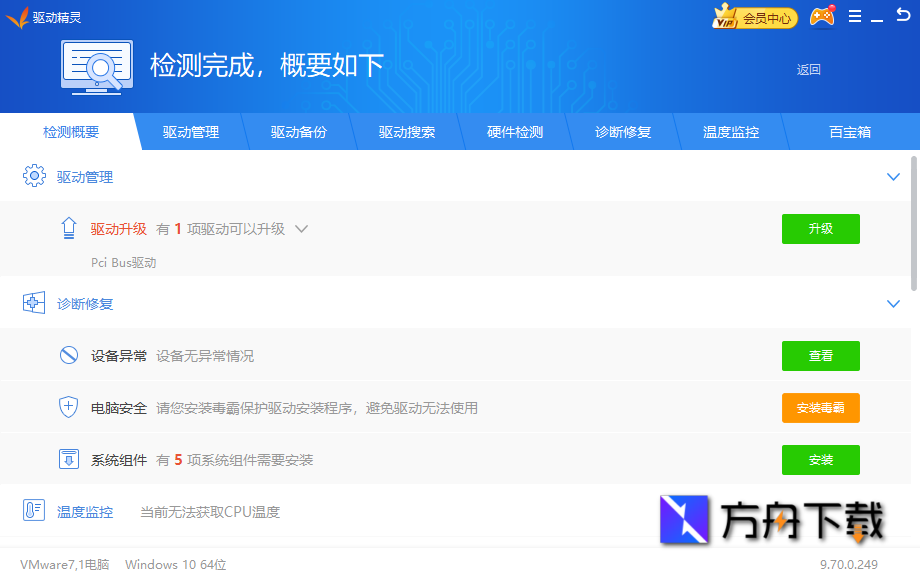
Task: Click the 设备异常 status icon
Action: [68, 355]
